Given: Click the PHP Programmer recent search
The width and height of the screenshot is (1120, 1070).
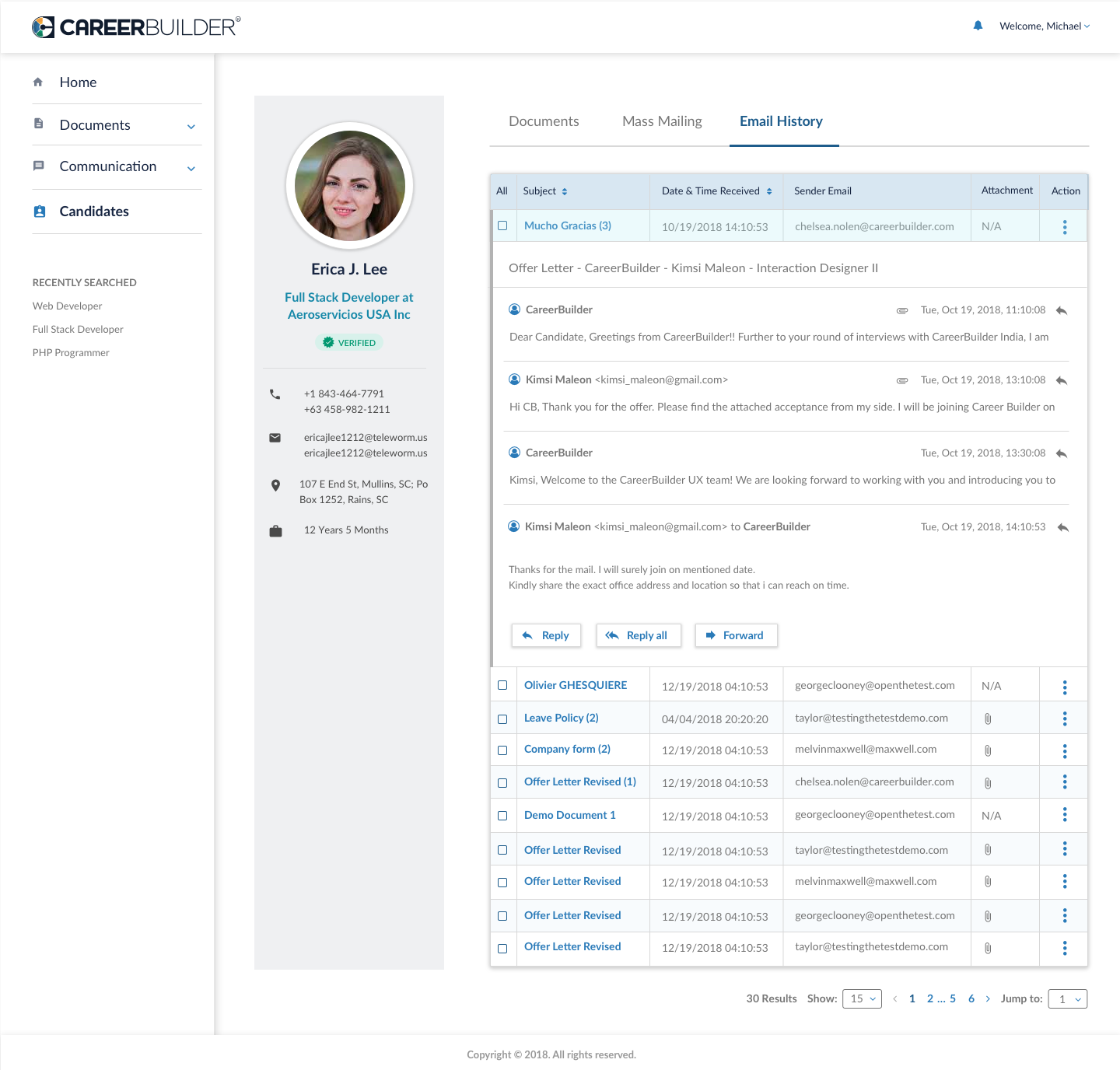Looking at the screenshot, I should tap(71, 353).
